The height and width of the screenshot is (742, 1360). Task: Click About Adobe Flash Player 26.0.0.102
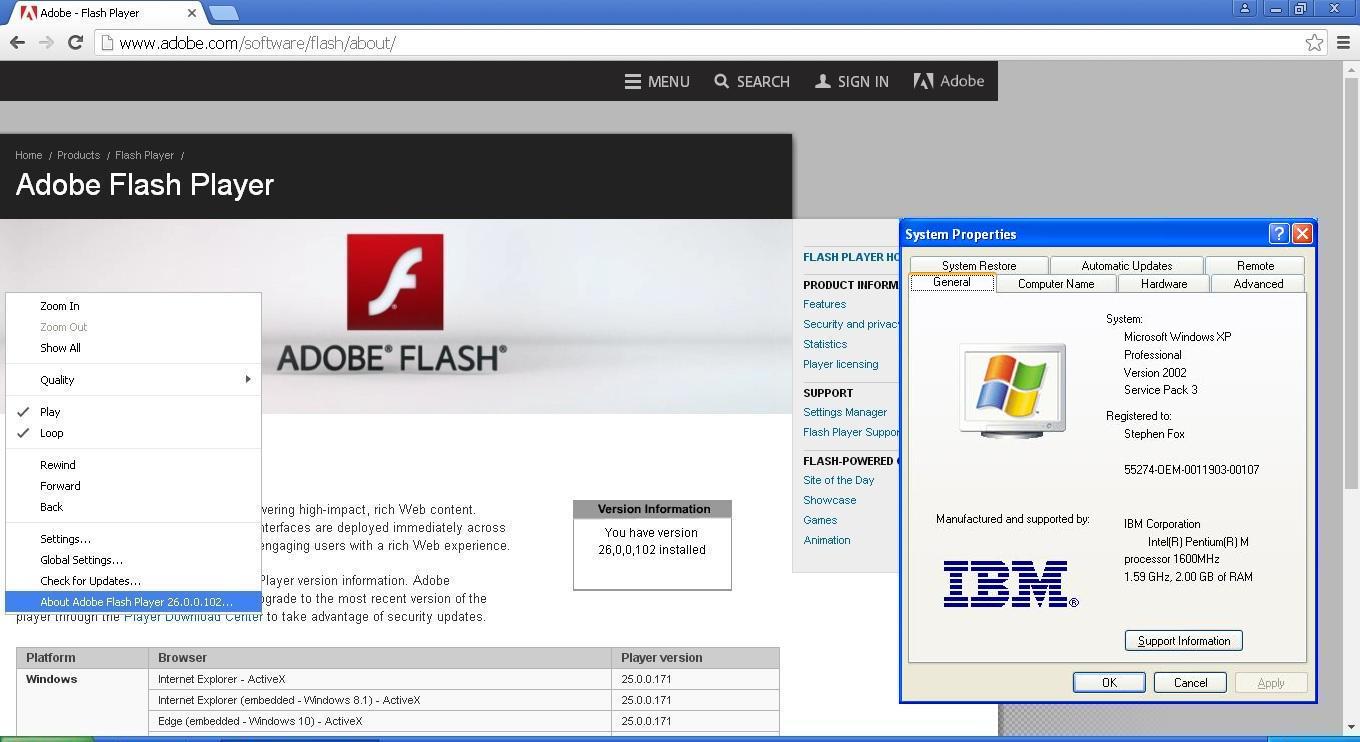pyautogui.click(x=133, y=602)
